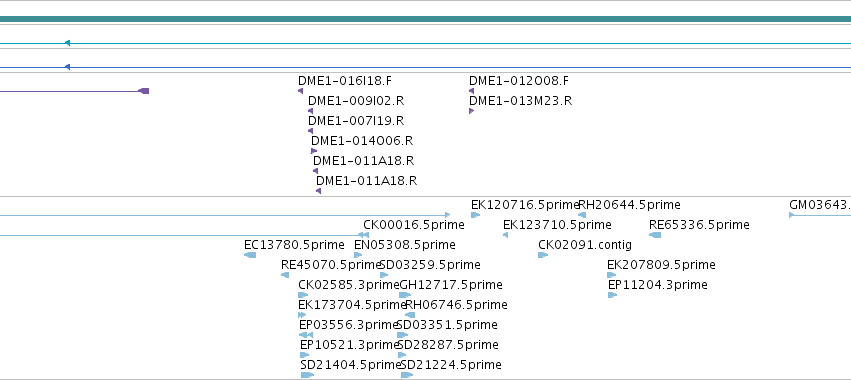The image size is (851, 380).
Task: Click the DME1-009I02.R feature label
Action: point(356,101)
